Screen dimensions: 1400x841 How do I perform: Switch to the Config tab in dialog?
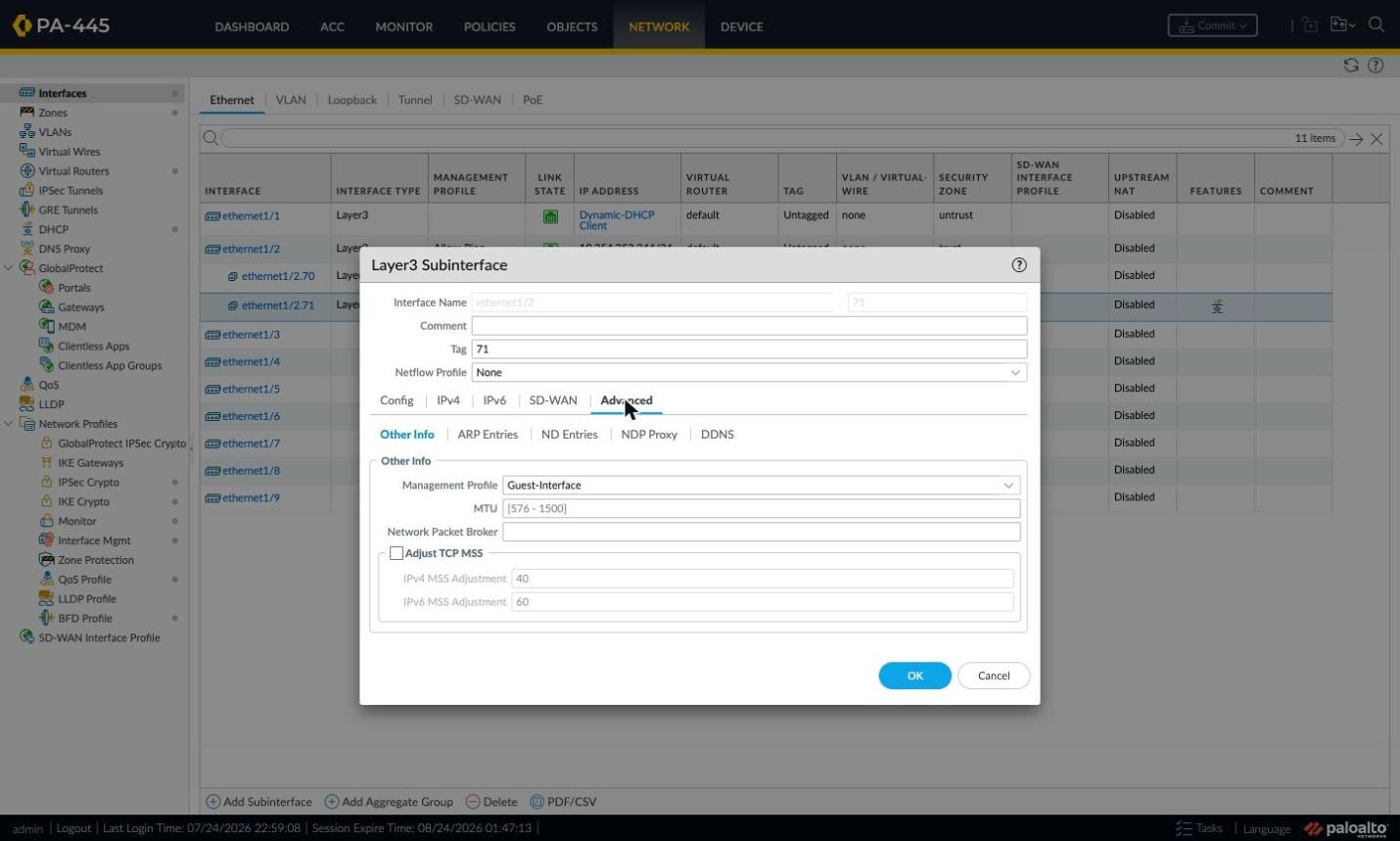click(397, 400)
